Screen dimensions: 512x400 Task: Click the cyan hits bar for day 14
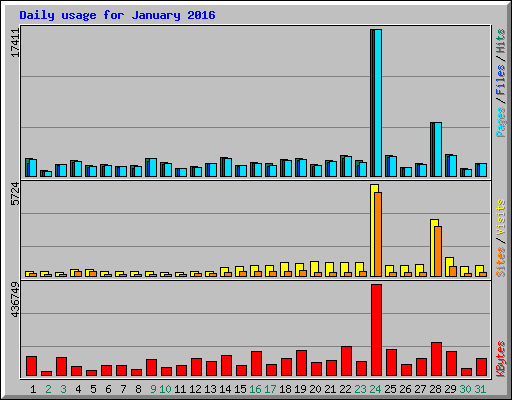tap(228, 168)
